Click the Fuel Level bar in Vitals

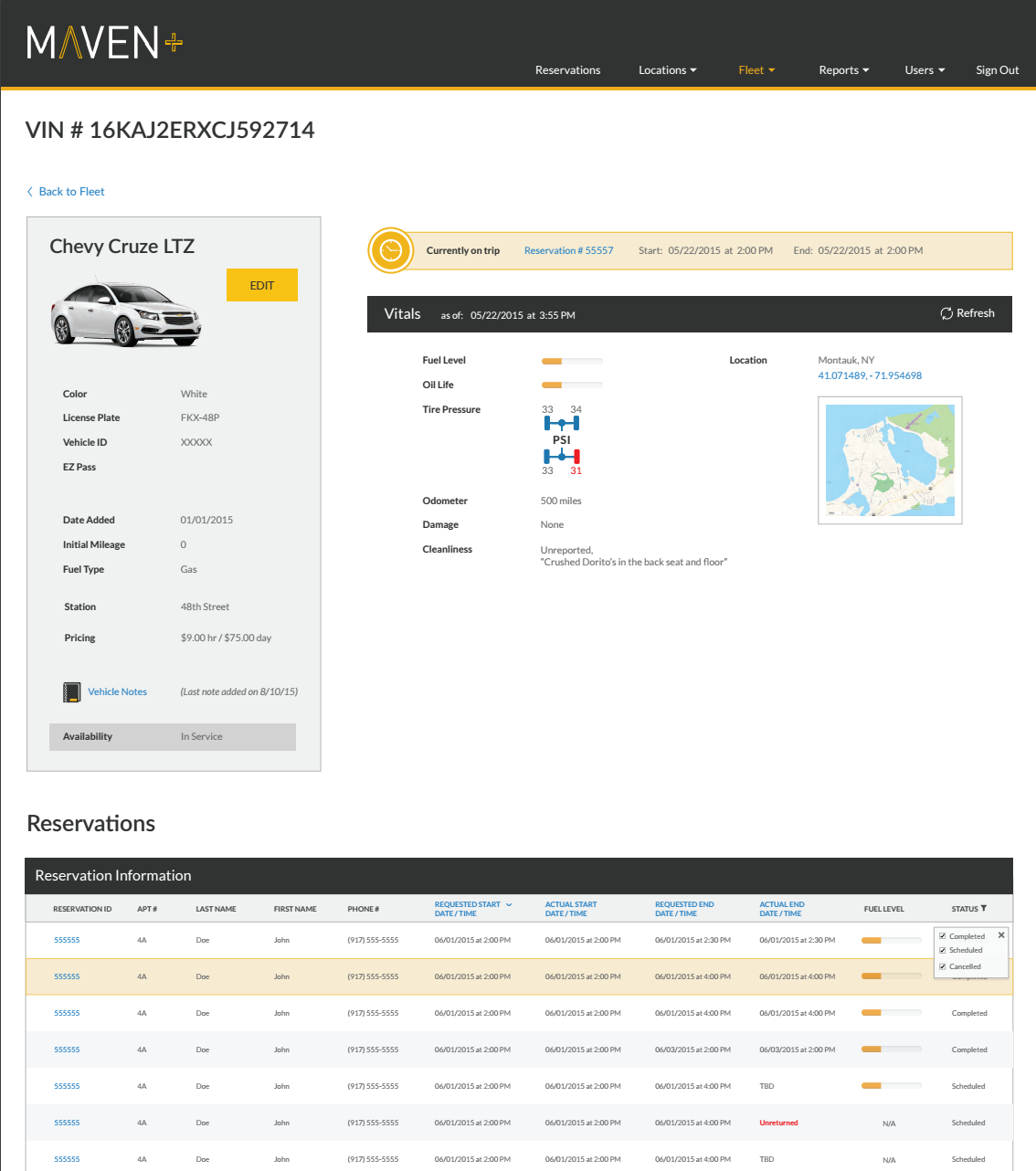[572, 361]
